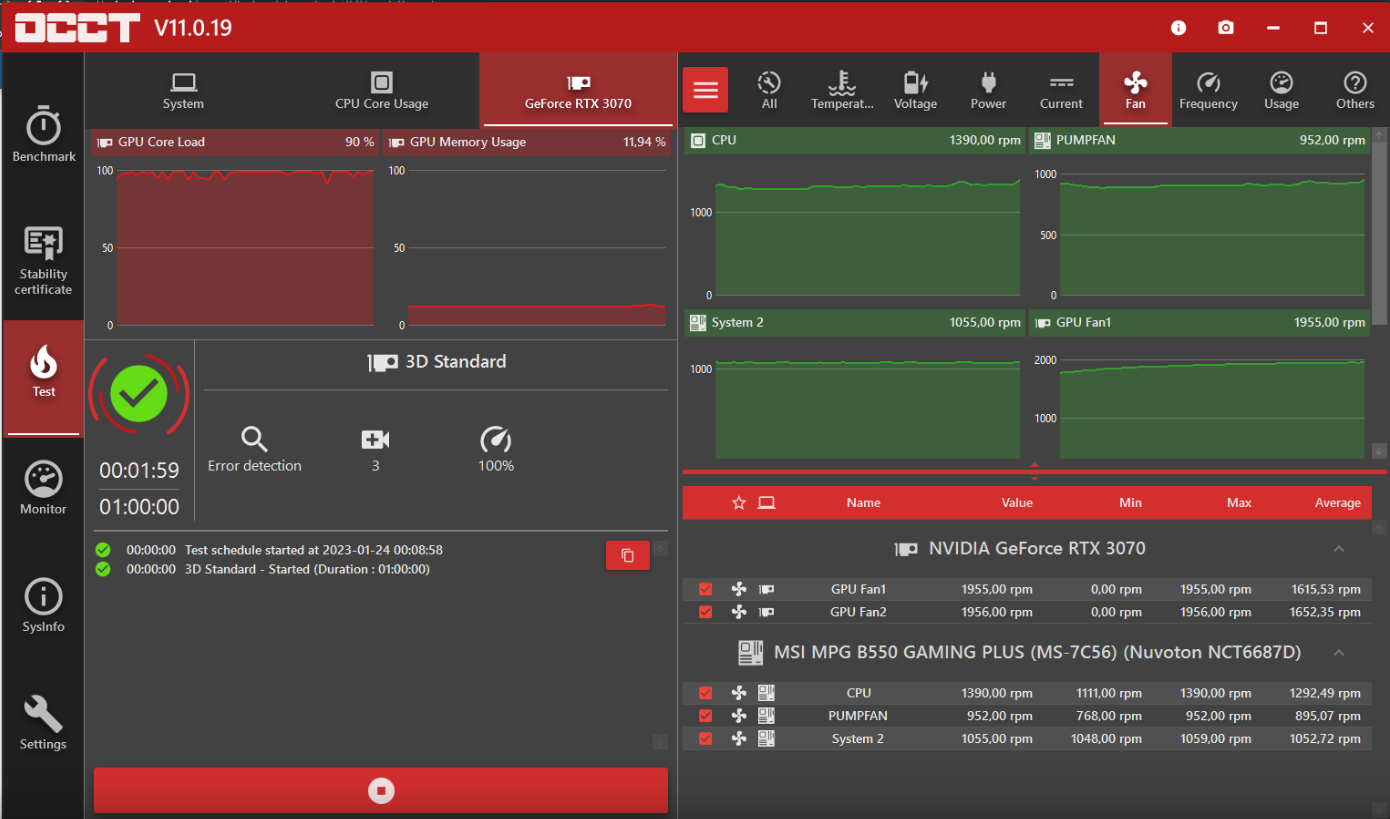Uncheck the GPU Fan2 checkbox
Image resolution: width=1390 pixels, height=819 pixels.
706,612
